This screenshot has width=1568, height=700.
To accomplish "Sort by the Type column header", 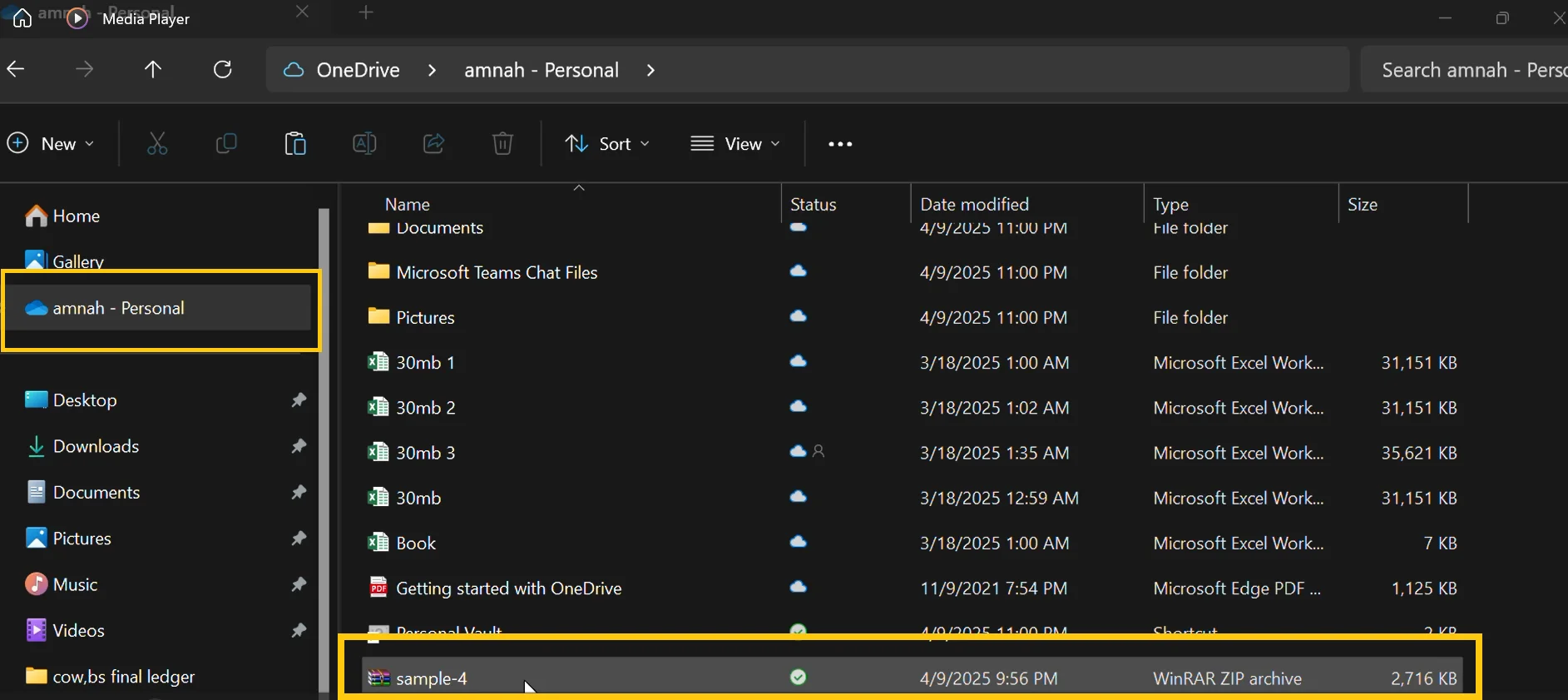I will point(1170,204).
